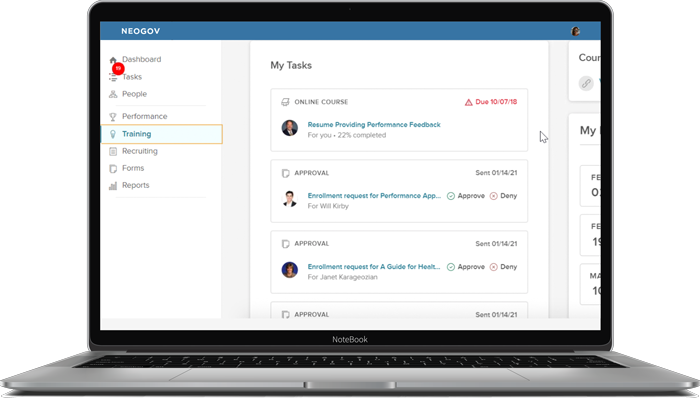
Task: Open the Recruiting section
Action: [140, 151]
